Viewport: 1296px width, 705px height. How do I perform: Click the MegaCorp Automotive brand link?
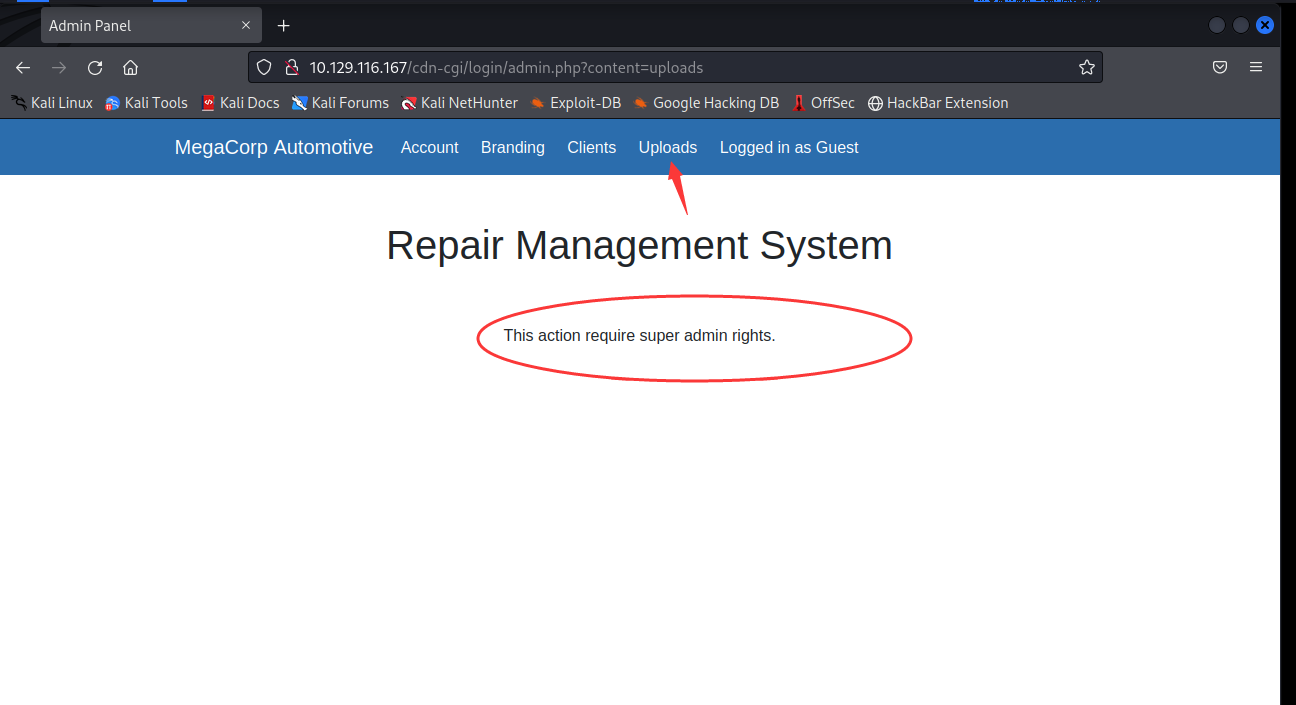coord(274,147)
